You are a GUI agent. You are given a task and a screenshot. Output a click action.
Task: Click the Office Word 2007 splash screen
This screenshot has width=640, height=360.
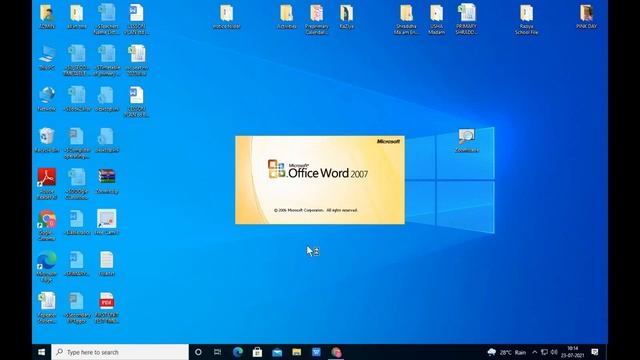click(x=320, y=180)
